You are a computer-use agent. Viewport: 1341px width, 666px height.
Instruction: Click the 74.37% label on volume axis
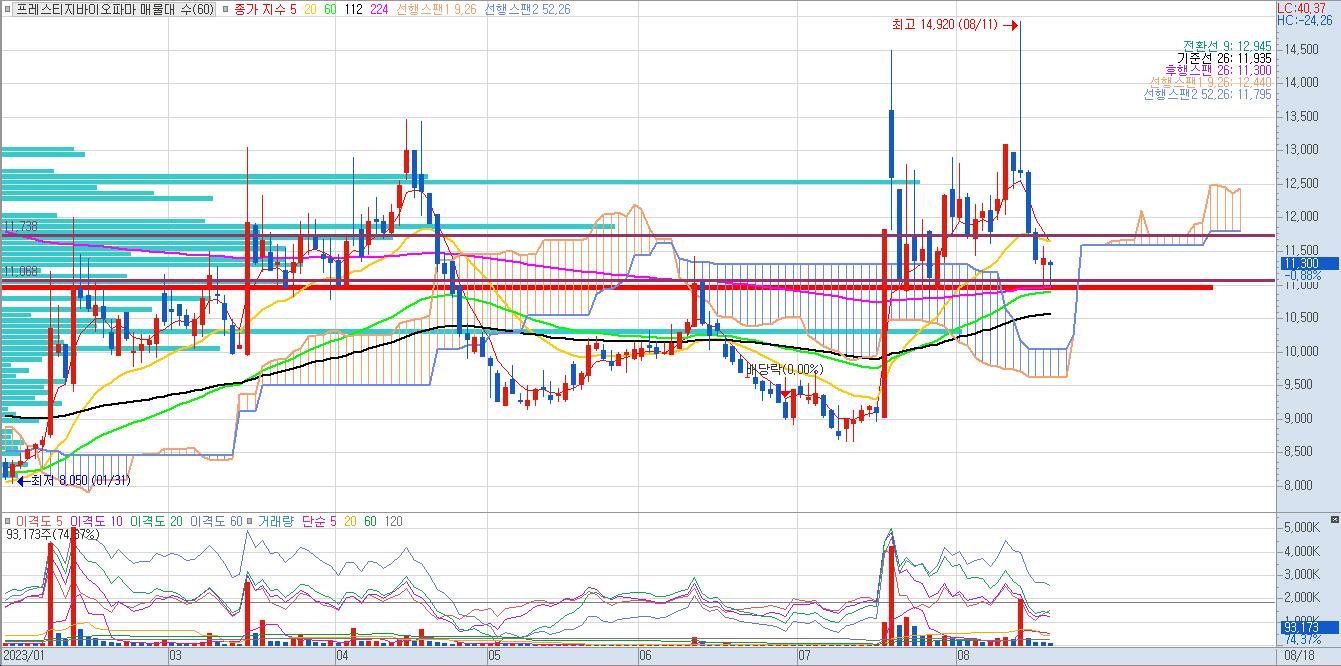(1304, 640)
